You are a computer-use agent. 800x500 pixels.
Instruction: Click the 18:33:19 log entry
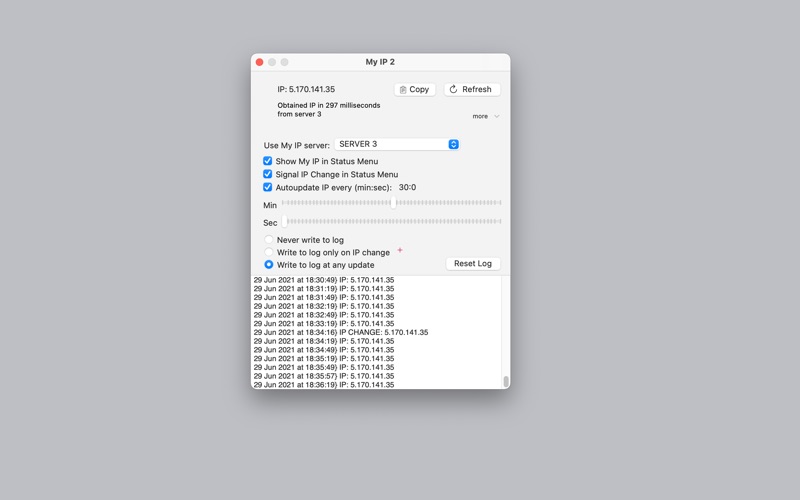coord(324,323)
